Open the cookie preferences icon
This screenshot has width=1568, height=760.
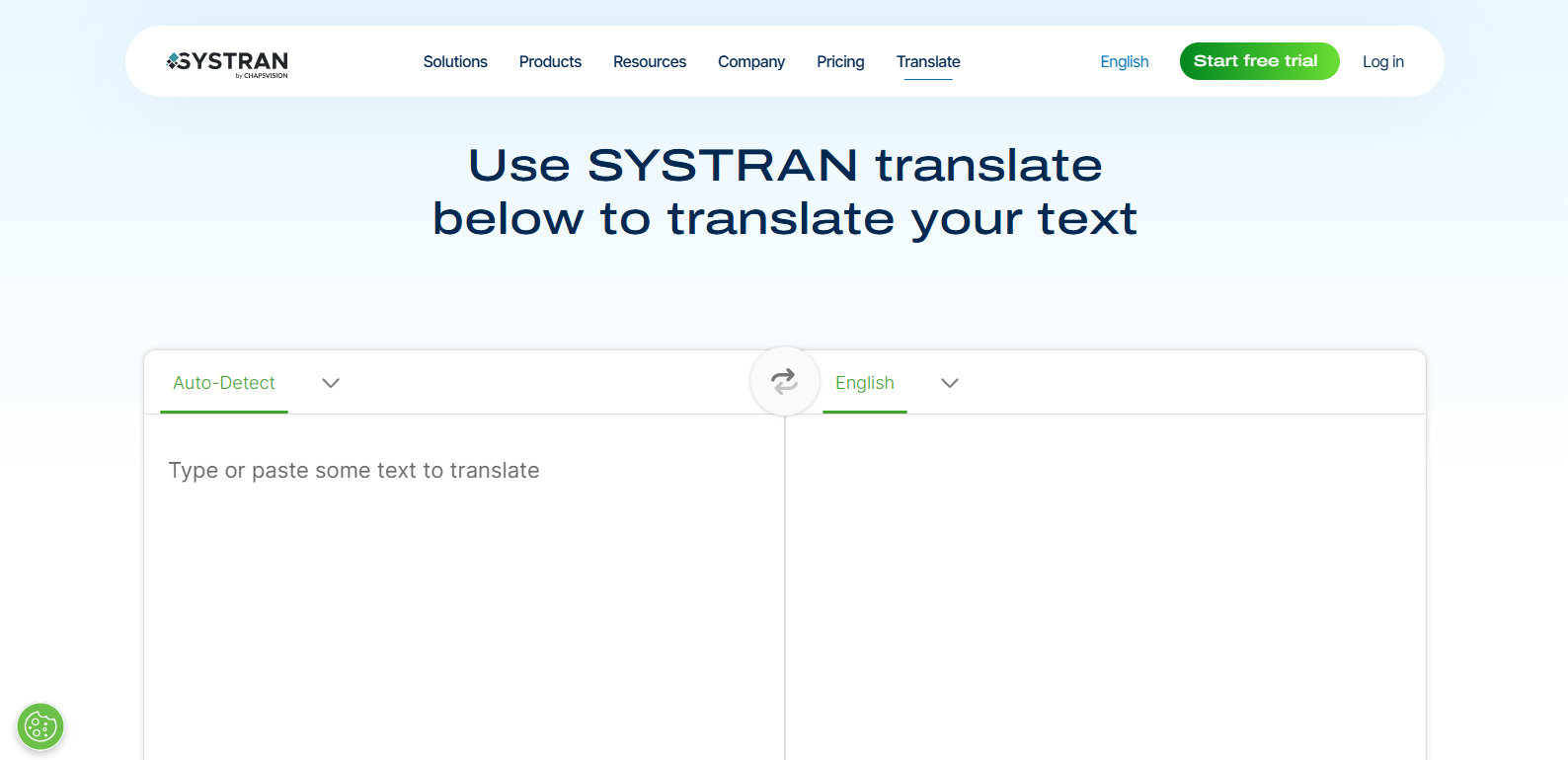tap(40, 727)
